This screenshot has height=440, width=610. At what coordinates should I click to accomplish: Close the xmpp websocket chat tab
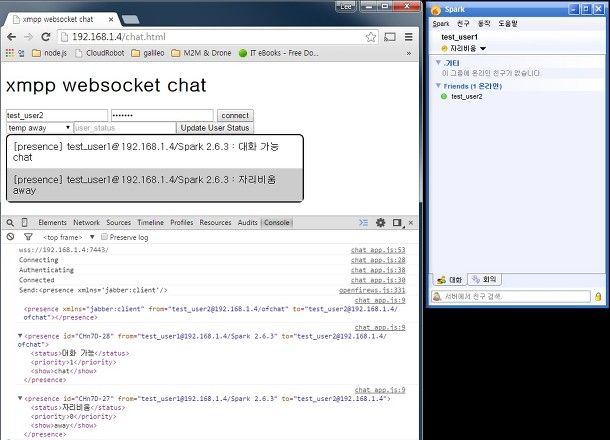coord(111,19)
